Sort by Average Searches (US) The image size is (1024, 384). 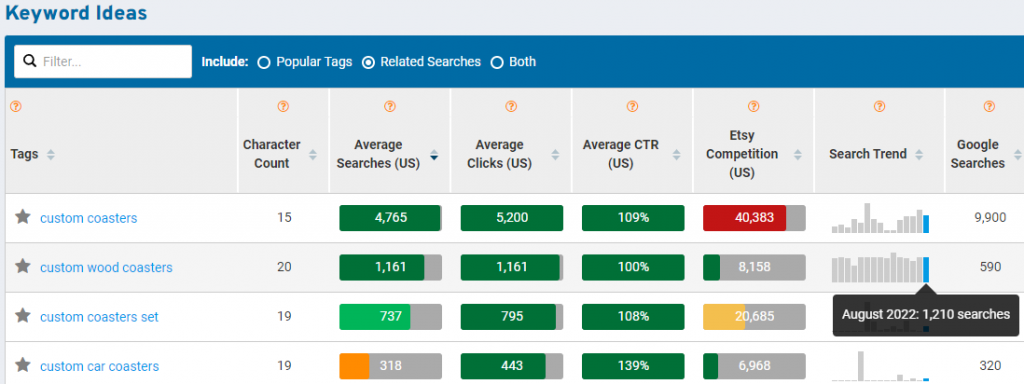click(434, 155)
